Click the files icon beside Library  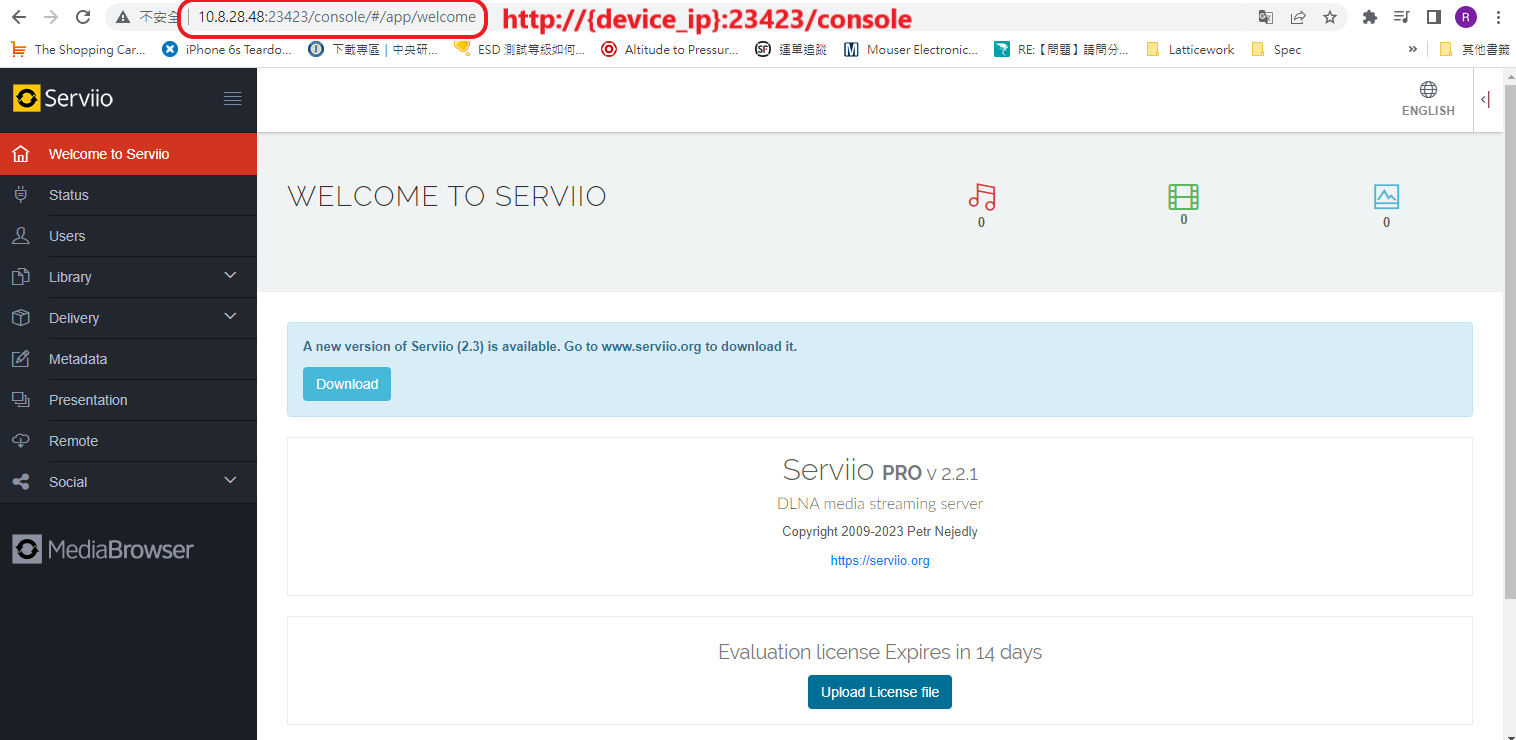[x=21, y=277]
